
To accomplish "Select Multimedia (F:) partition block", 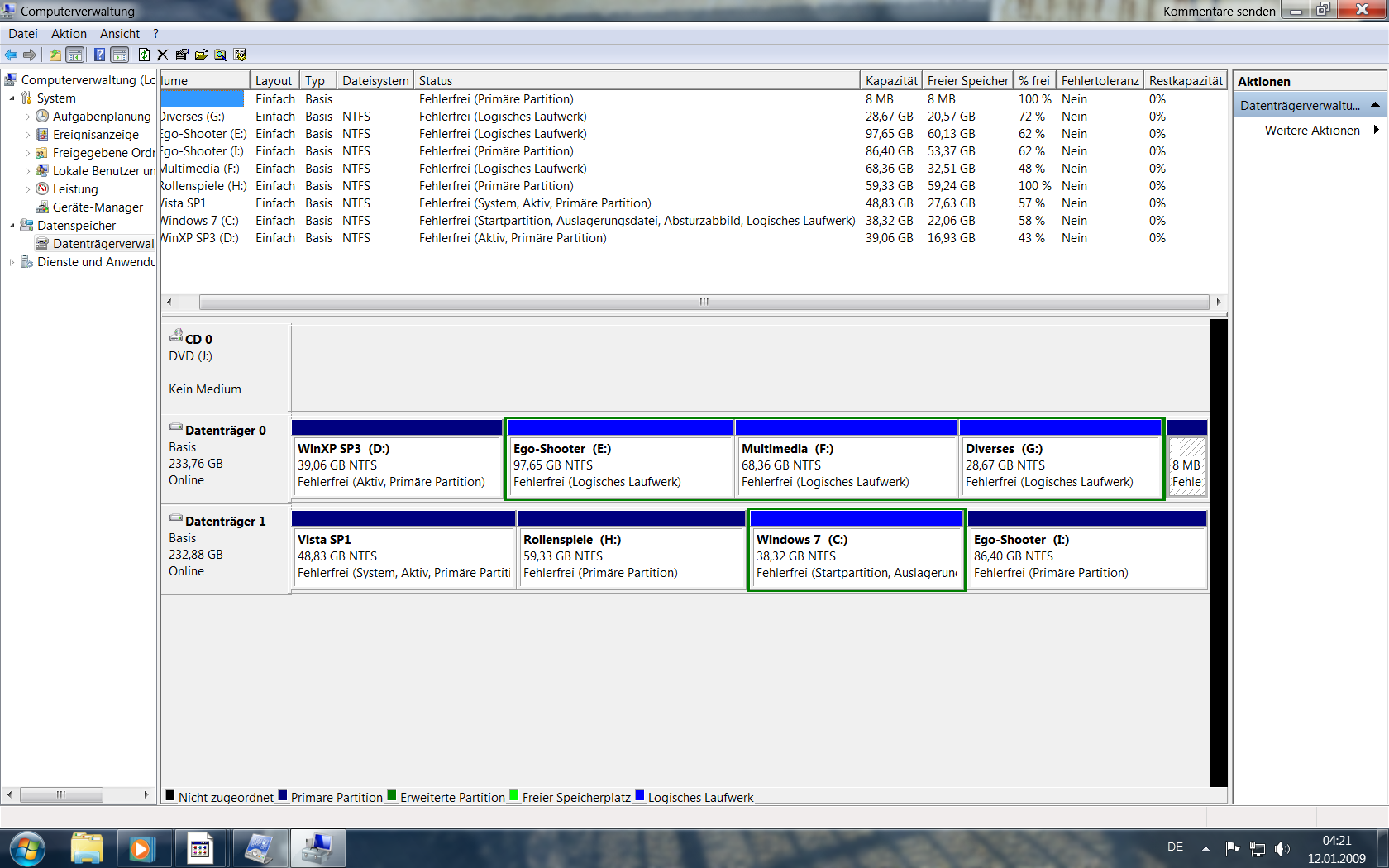I will [847, 460].
